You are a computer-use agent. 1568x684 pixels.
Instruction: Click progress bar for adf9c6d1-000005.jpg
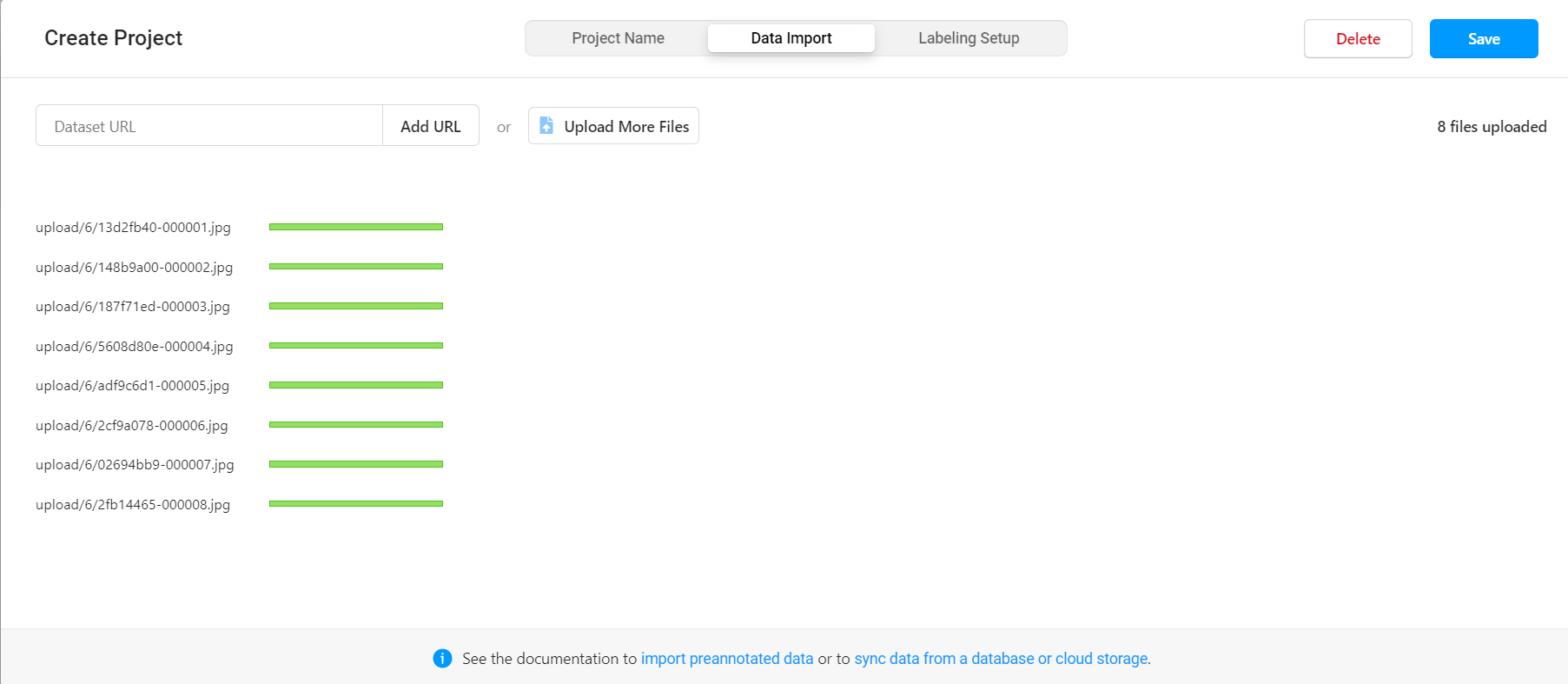point(356,385)
